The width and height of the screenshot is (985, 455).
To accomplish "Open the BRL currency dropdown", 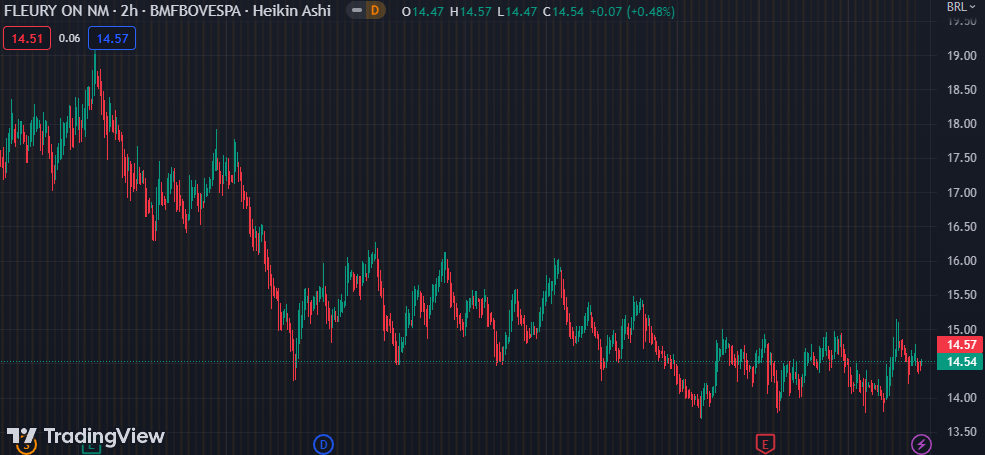I will pyautogui.click(x=962, y=7).
